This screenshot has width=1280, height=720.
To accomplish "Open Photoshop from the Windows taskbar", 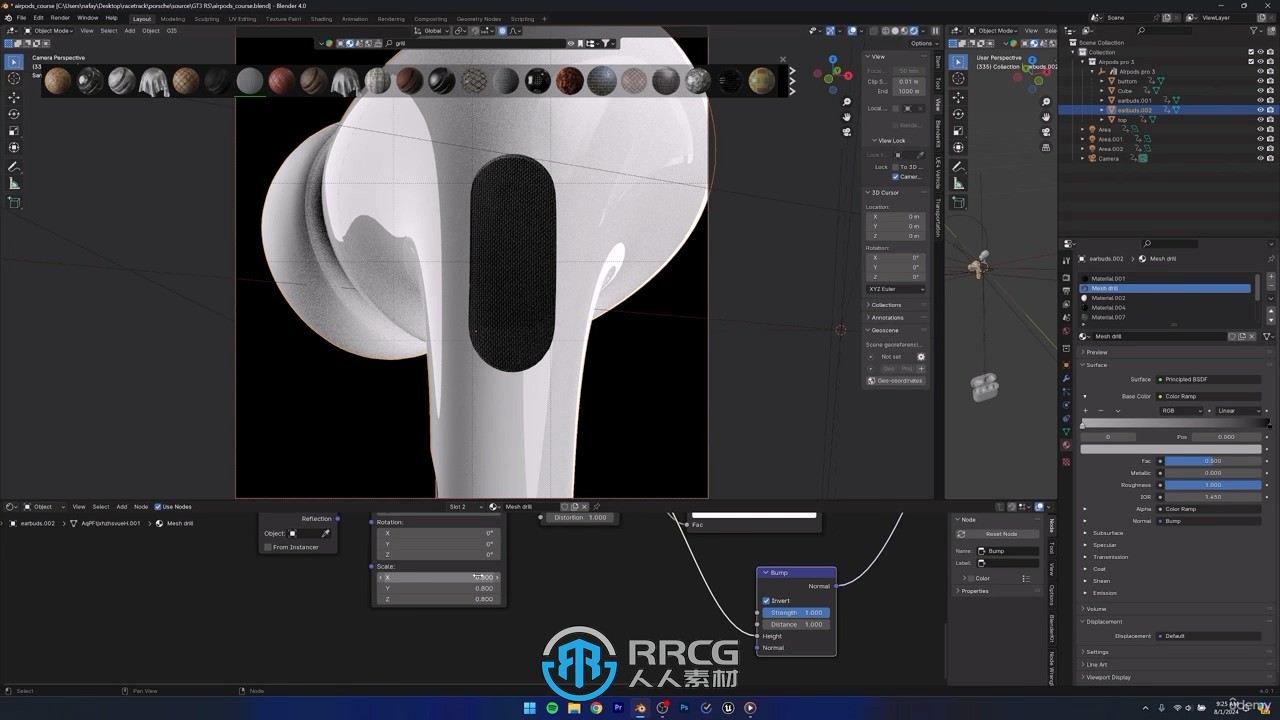I will [684, 708].
